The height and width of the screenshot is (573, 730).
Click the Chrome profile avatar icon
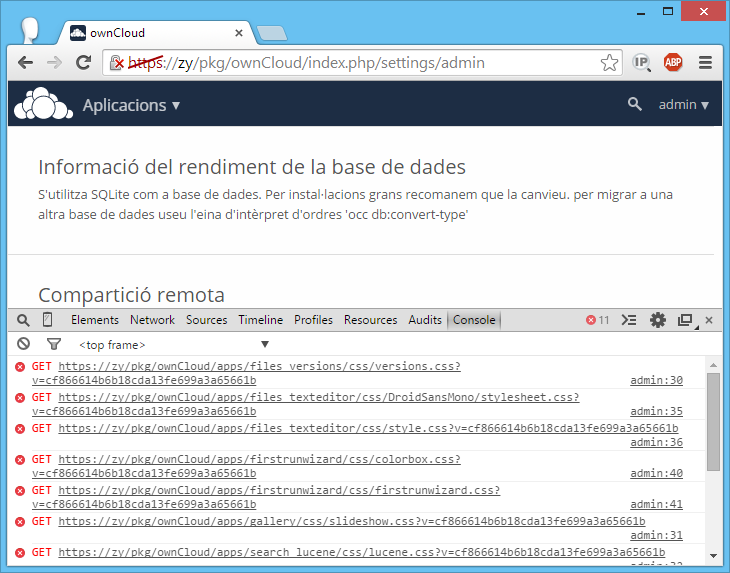click(30, 30)
